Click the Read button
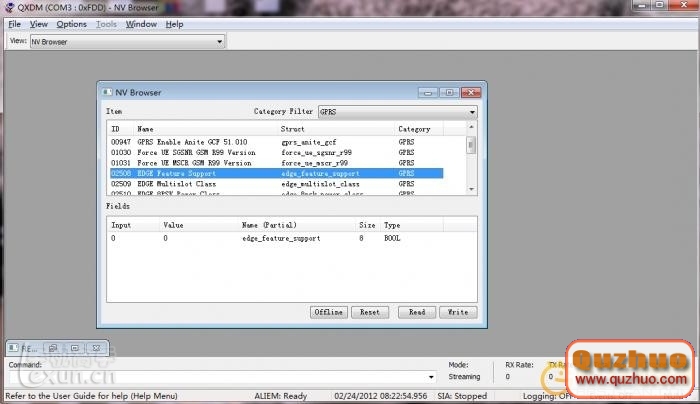Viewport: 700px width, 404px height. click(417, 312)
